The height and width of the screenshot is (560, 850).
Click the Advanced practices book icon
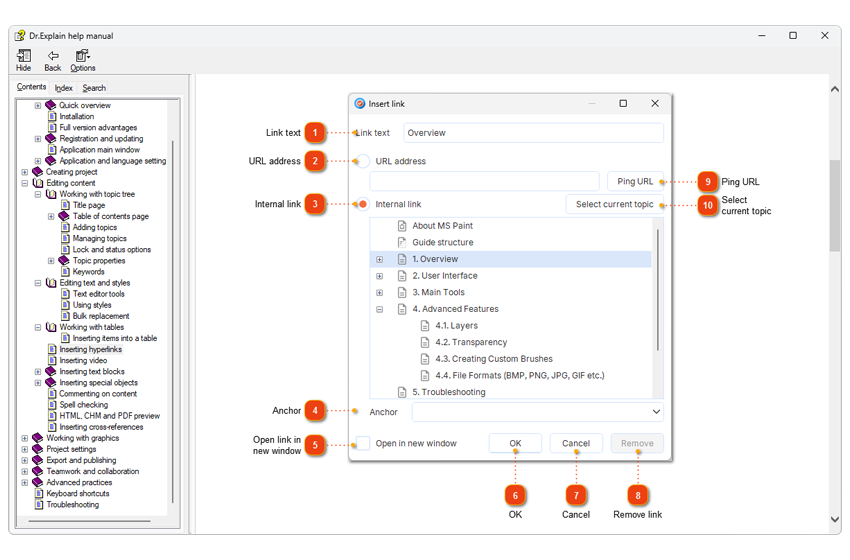click(37, 482)
